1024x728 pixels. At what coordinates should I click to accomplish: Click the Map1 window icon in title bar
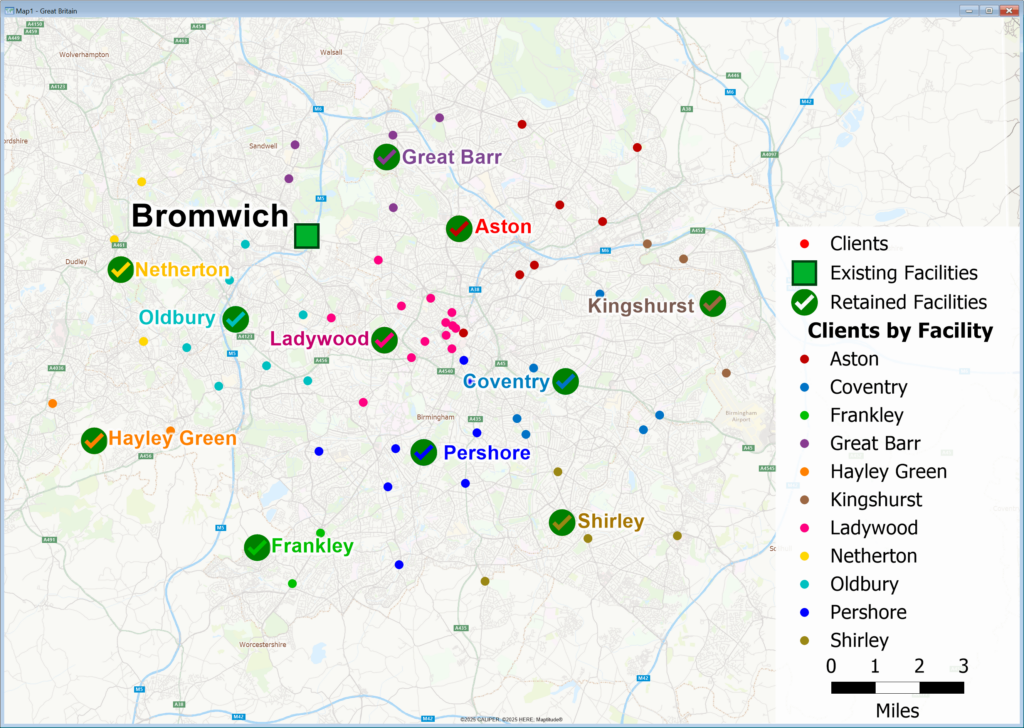point(9,11)
